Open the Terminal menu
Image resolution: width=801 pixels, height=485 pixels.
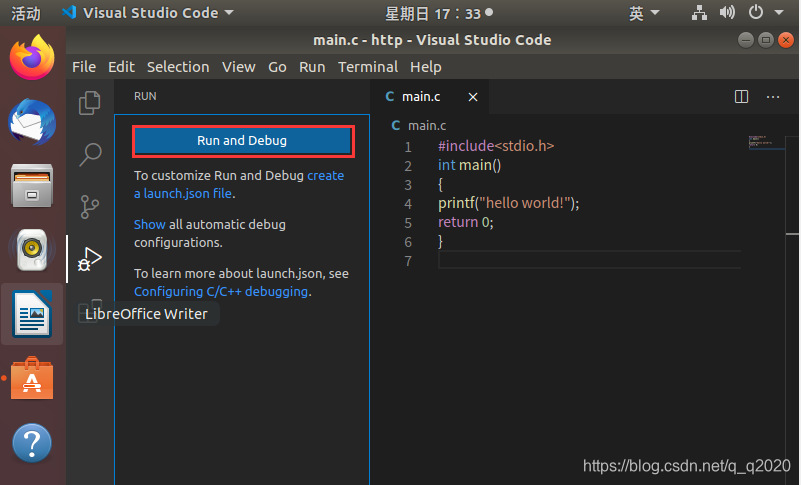(x=368, y=67)
